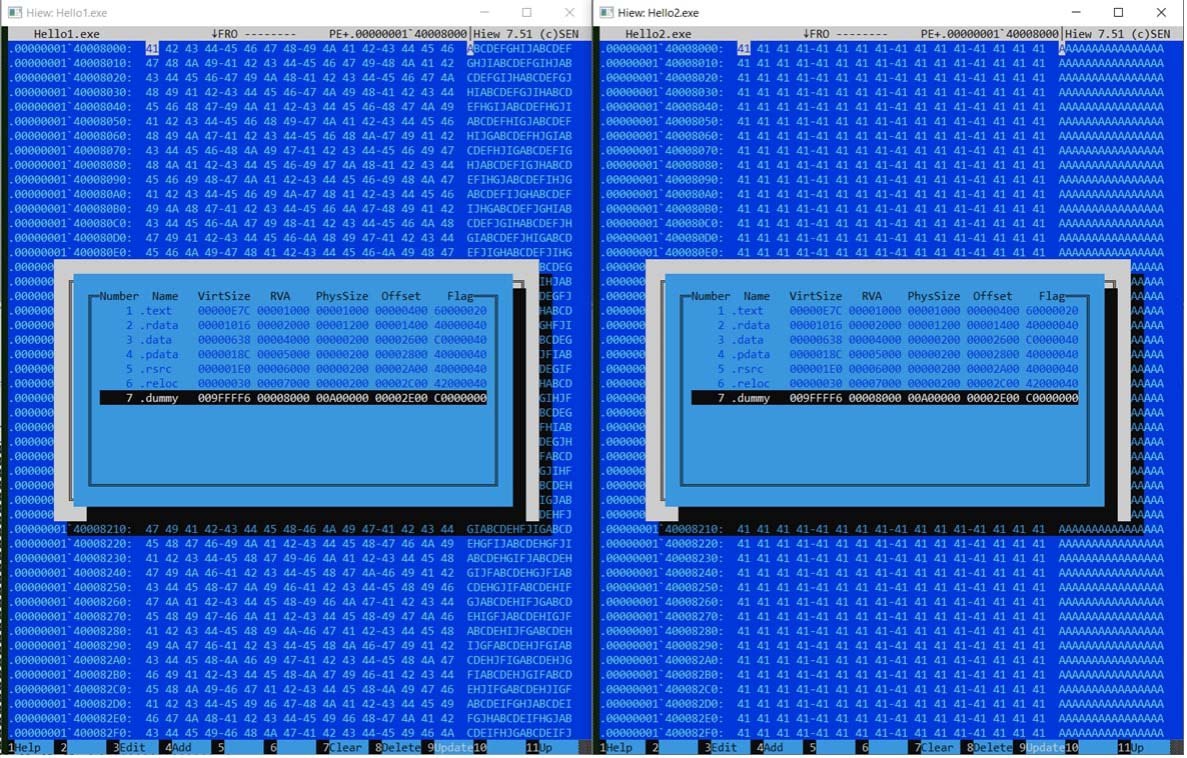1187x758 pixels.
Task: Click 1 Help key in Hello1.exe window
Action: (x=26, y=747)
